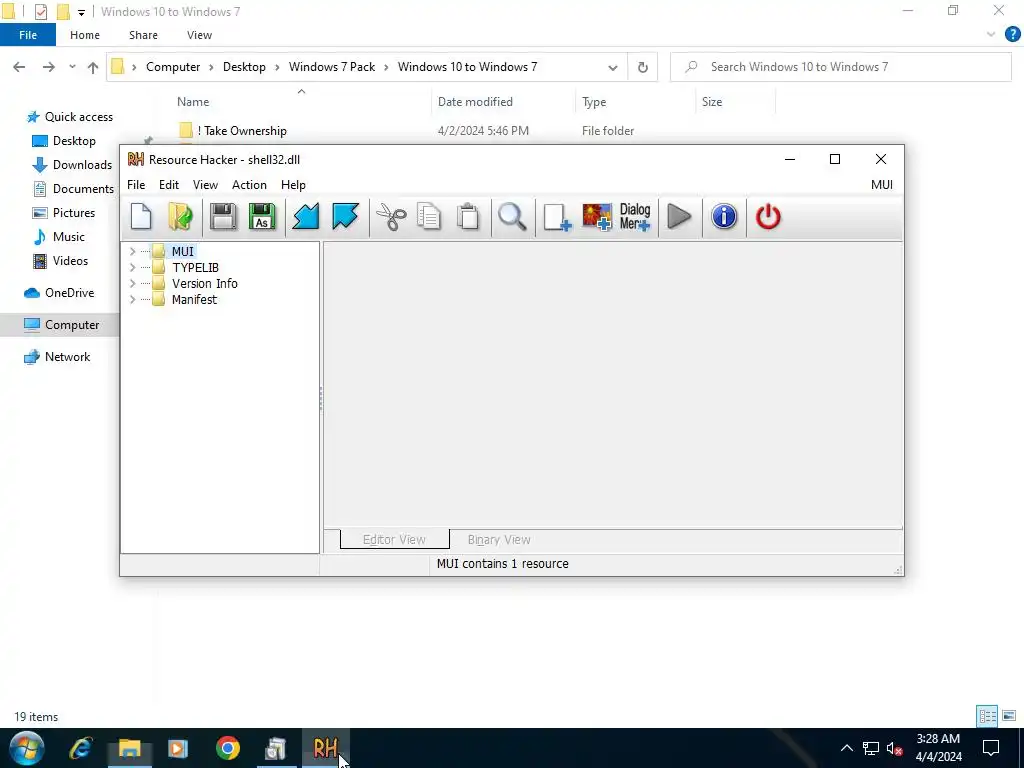Open the Find magnifier tool
Viewport: 1024px width, 768px height.
[512, 217]
